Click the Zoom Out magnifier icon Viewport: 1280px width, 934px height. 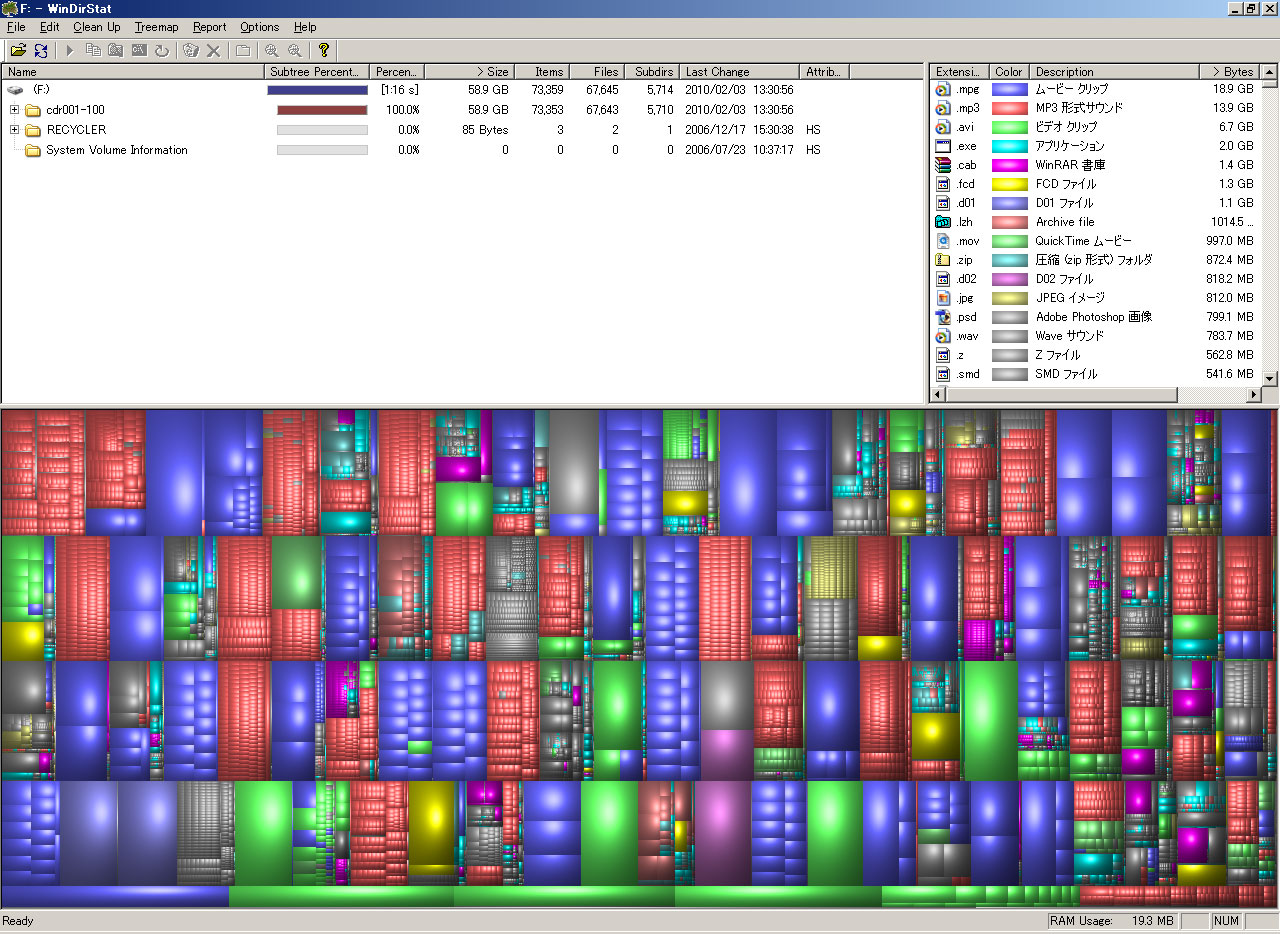click(295, 50)
